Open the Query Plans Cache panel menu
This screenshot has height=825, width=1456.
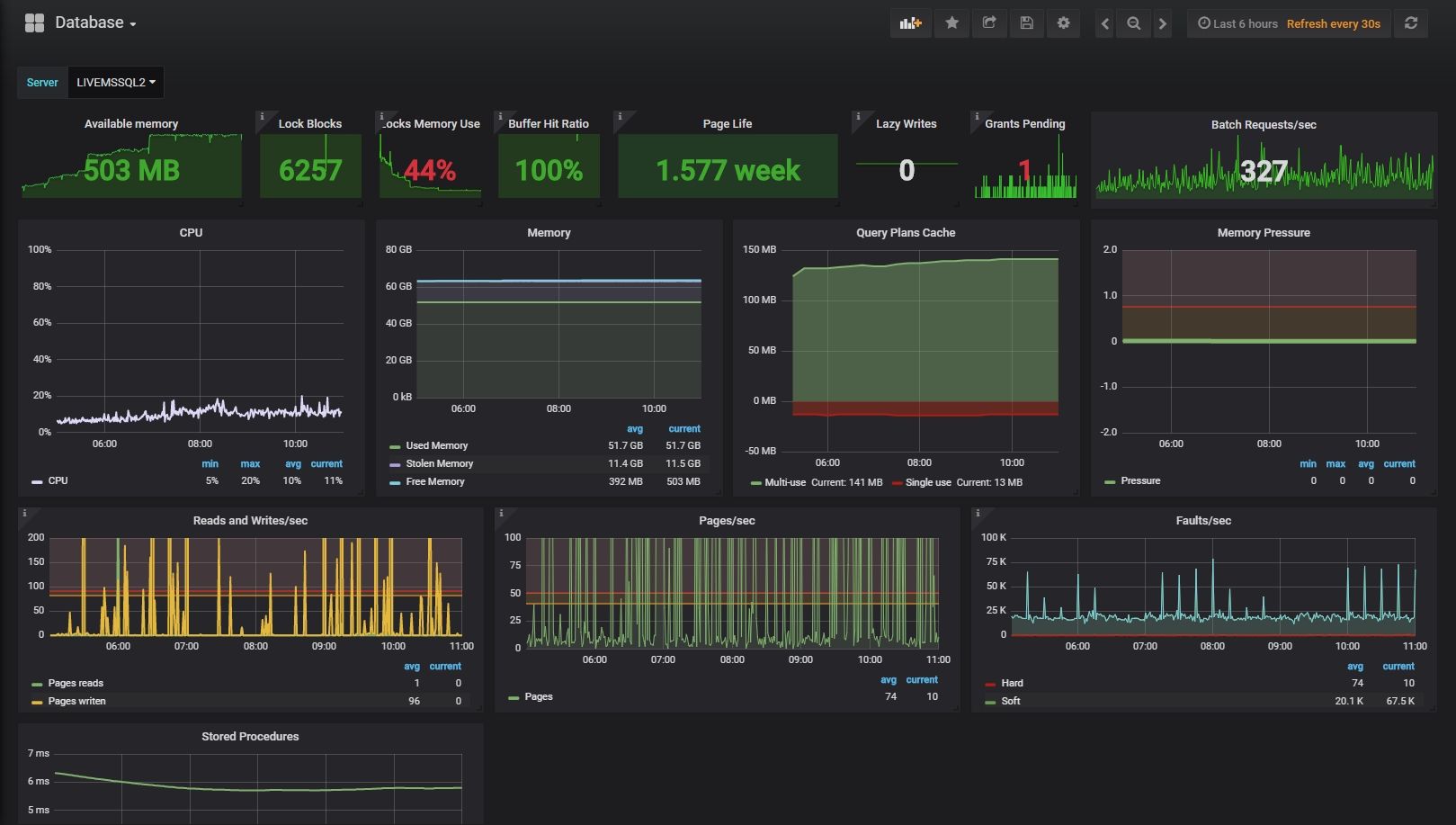905,232
